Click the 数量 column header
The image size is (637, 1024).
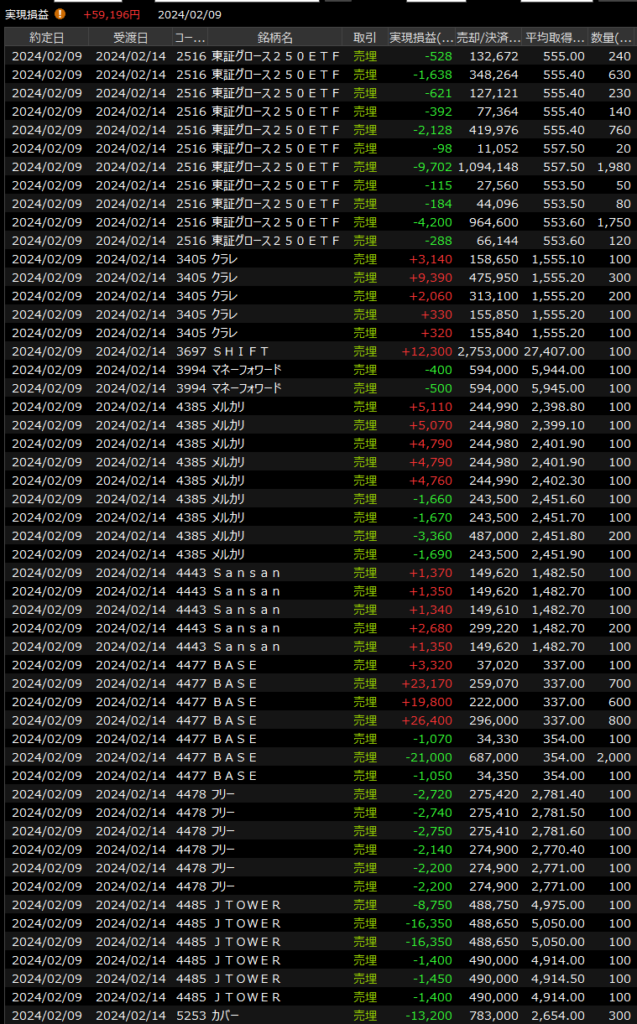pyautogui.click(x=611, y=37)
